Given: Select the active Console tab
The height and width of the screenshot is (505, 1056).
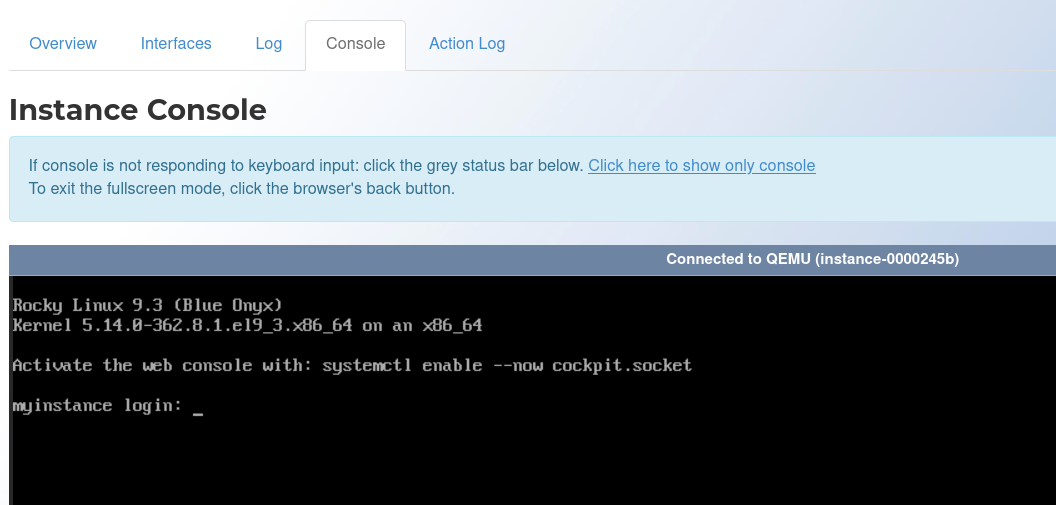Looking at the screenshot, I should (356, 44).
